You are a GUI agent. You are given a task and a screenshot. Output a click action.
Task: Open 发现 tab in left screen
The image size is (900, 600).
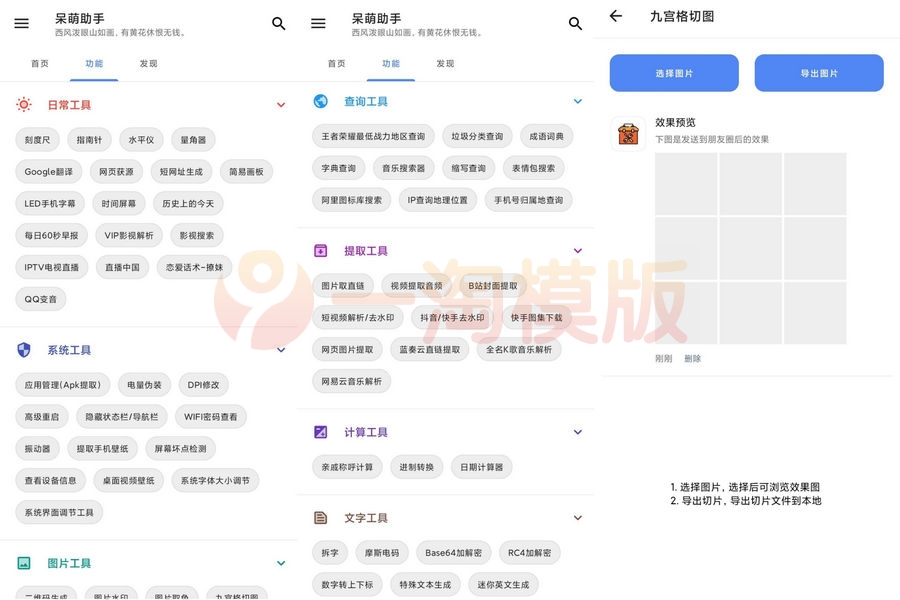point(149,64)
